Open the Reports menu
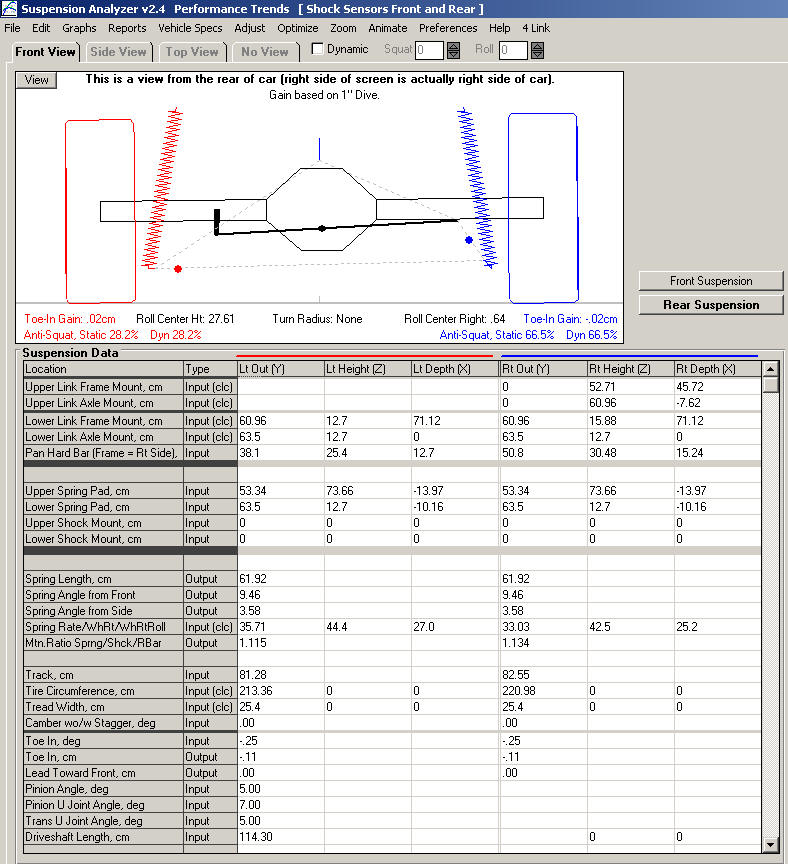Screen dimensions: 788x864 [x=127, y=28]
